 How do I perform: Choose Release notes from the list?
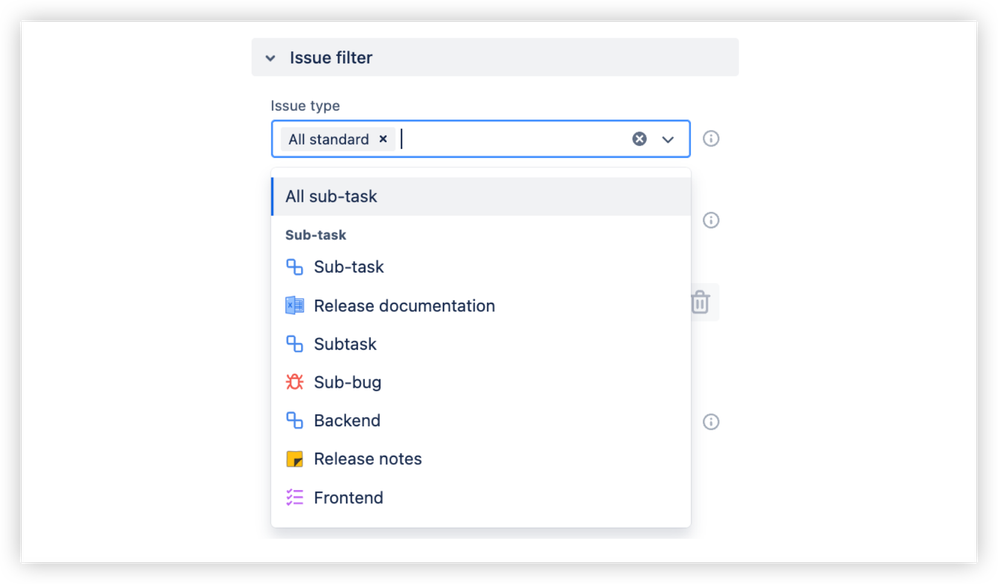(367, 458)
